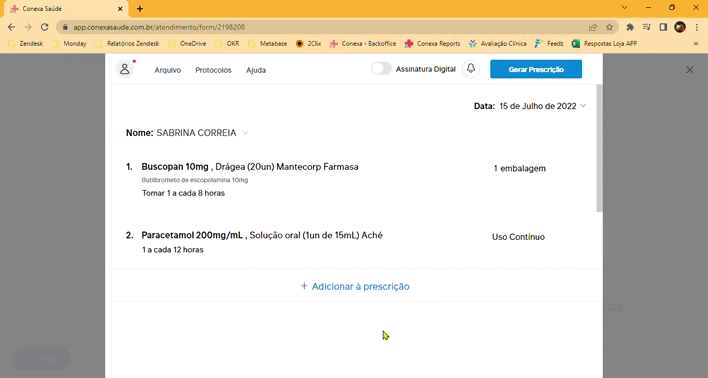
Task: Open the Feedz bookmark
Action: [549, 44]
